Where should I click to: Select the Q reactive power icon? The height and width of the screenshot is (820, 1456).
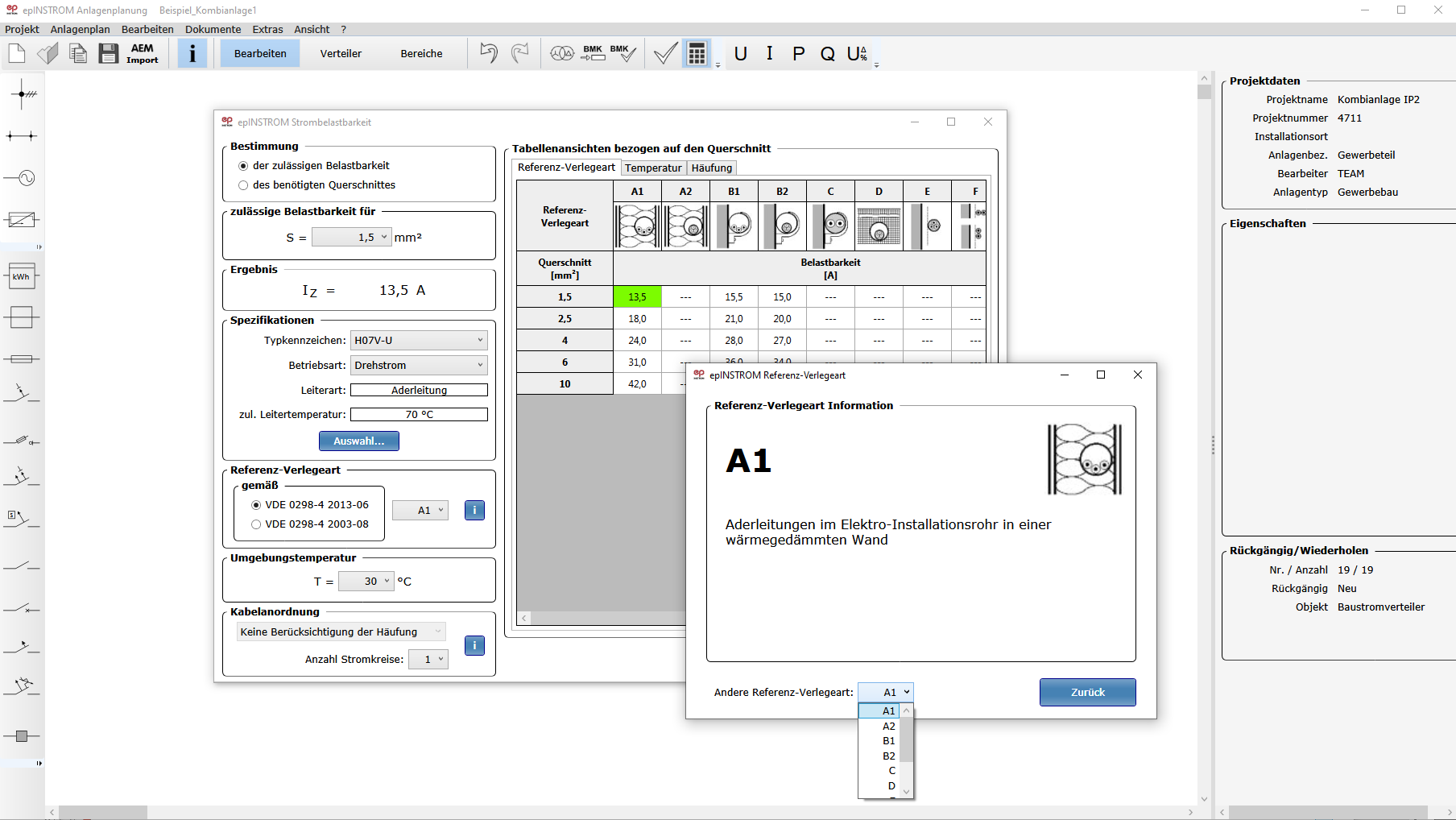[827, 54]
